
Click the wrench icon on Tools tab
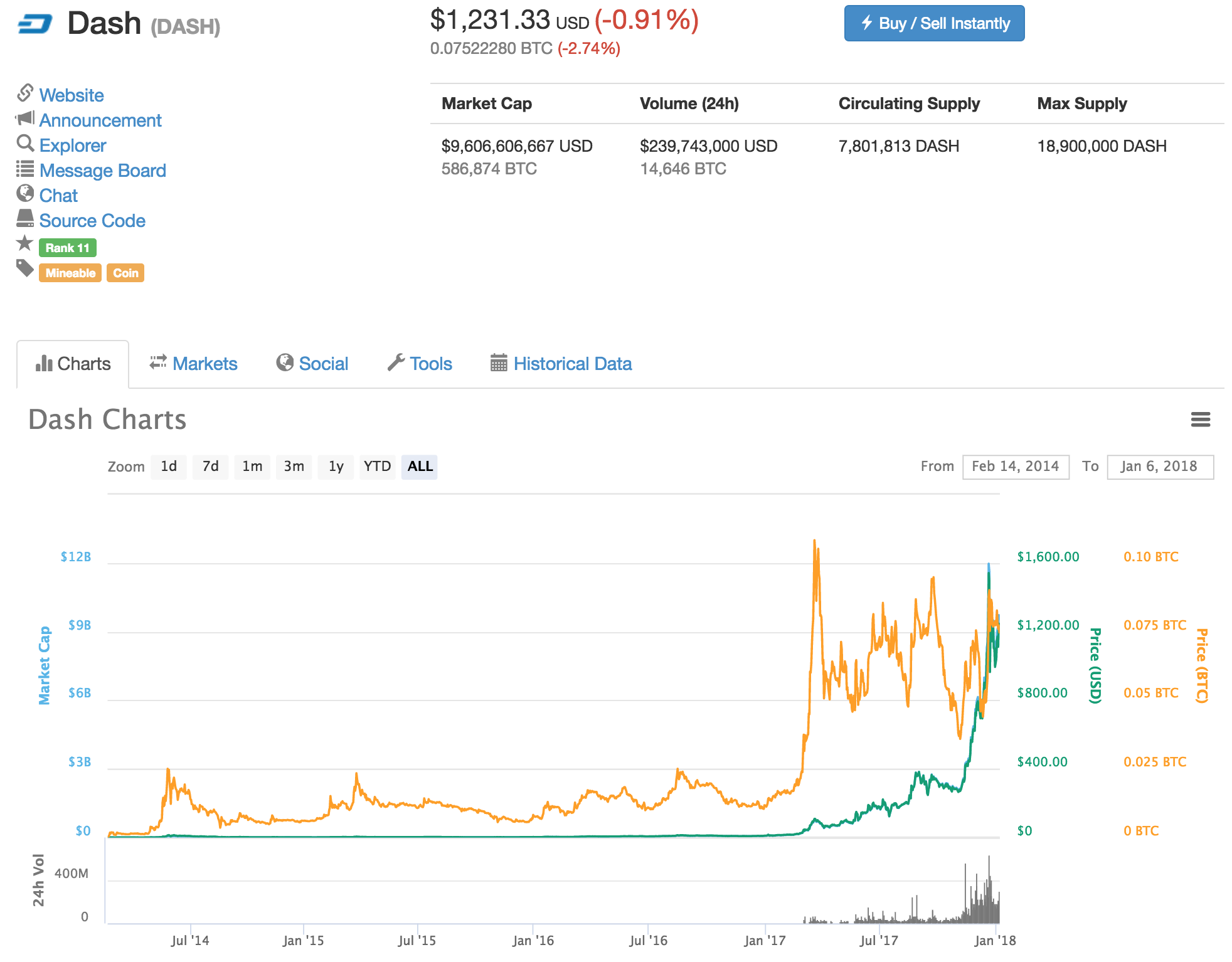pos(396,362)
